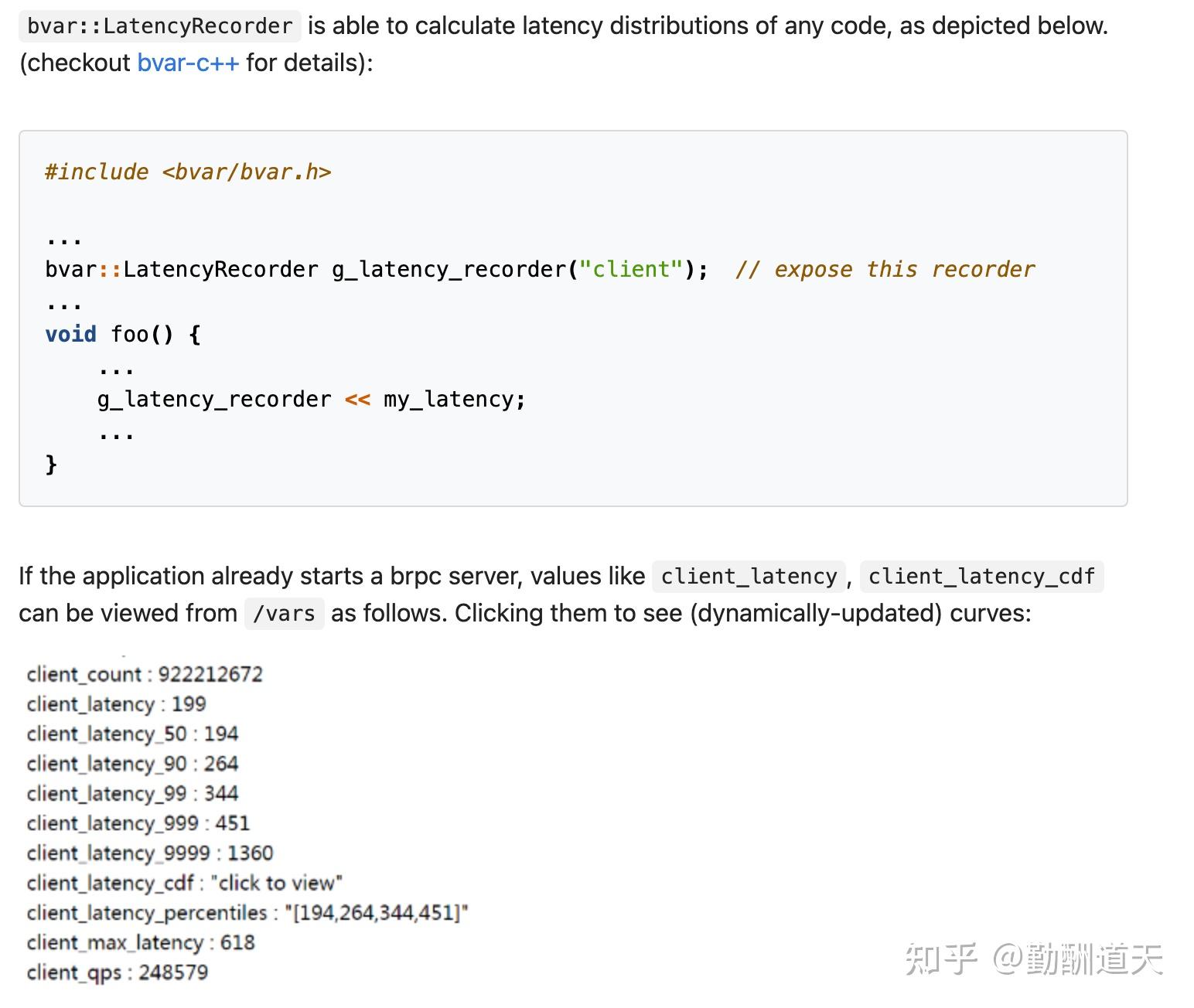The height and width of the screenshot is (1008, 1194).
Task: Select the client_max_latency vars entry
Action: coord(140,942)
